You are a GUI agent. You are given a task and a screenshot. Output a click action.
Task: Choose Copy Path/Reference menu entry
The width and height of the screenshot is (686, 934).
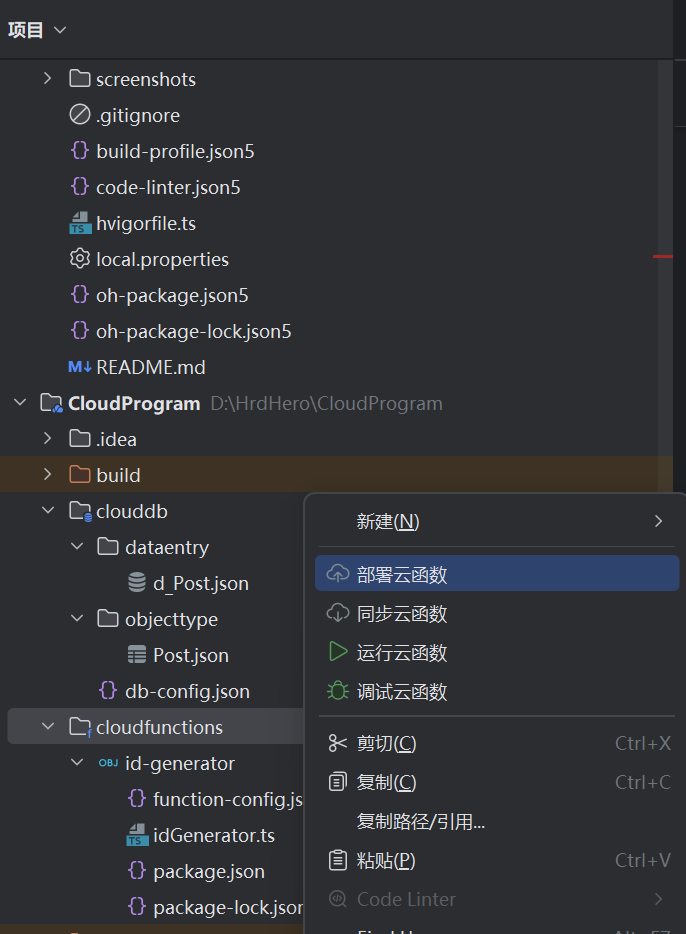[421, 822]
